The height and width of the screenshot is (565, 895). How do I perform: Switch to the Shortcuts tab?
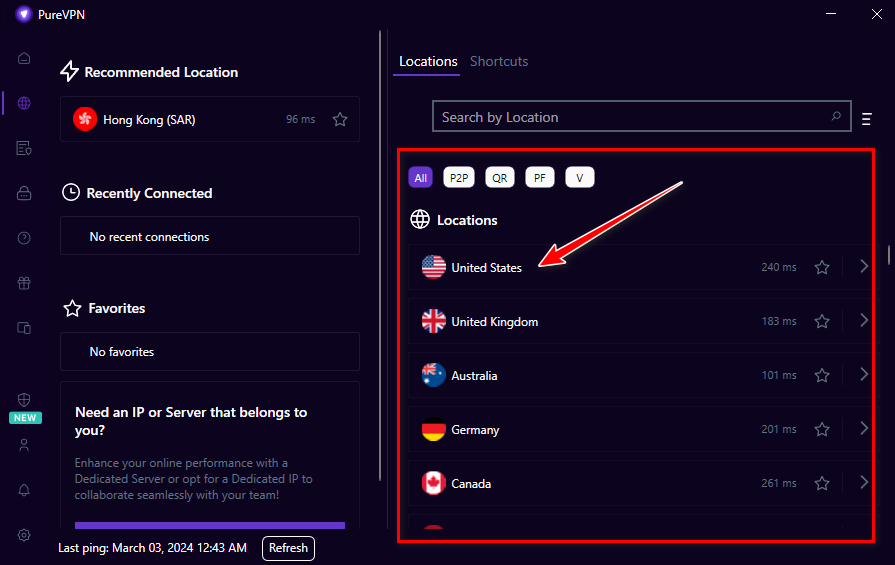point(499,62)
